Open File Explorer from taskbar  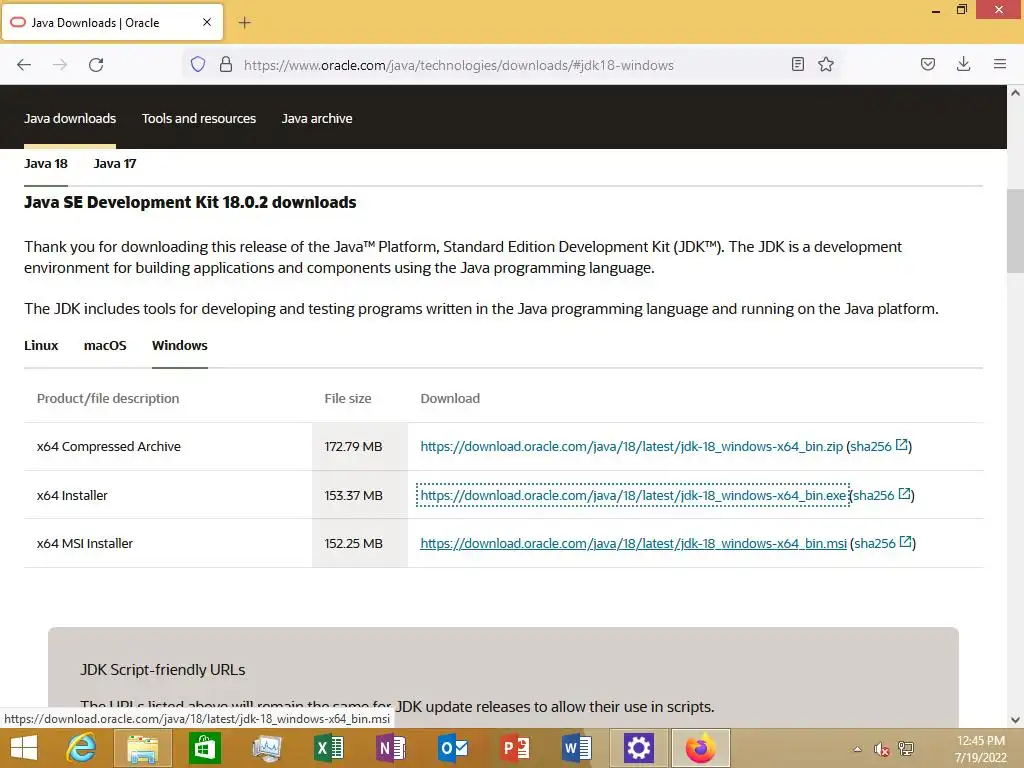[143, 748]
